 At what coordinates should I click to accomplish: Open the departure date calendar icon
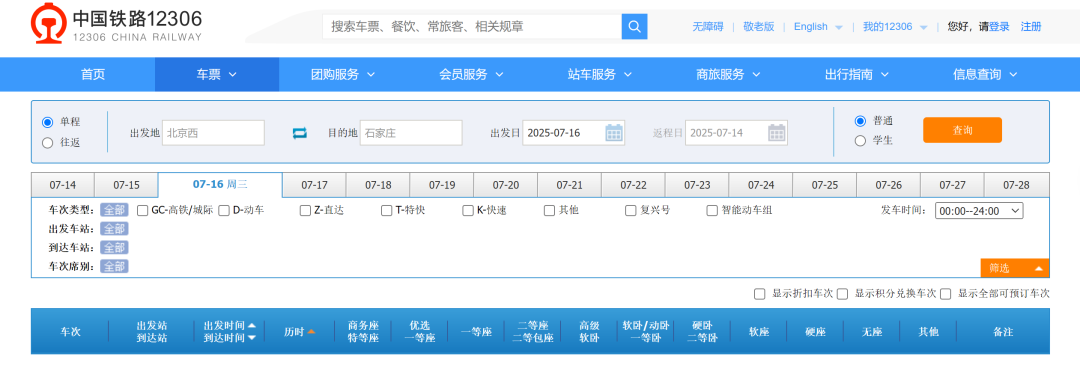pyautogui.click(x=614, y=132)
